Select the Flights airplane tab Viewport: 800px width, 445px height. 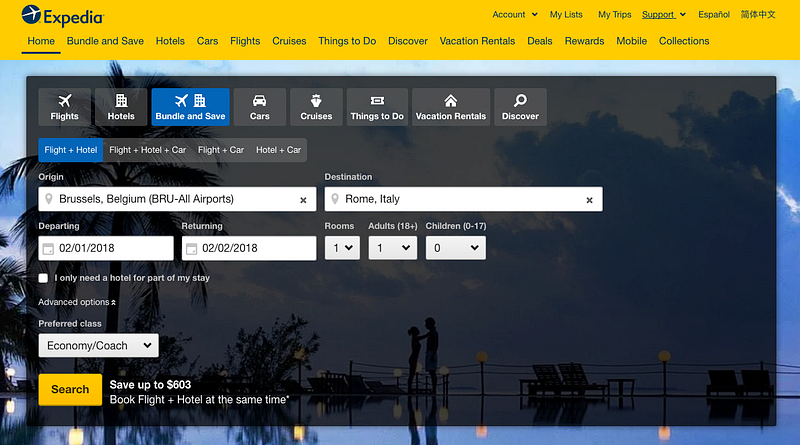click(x=64, y=107)
